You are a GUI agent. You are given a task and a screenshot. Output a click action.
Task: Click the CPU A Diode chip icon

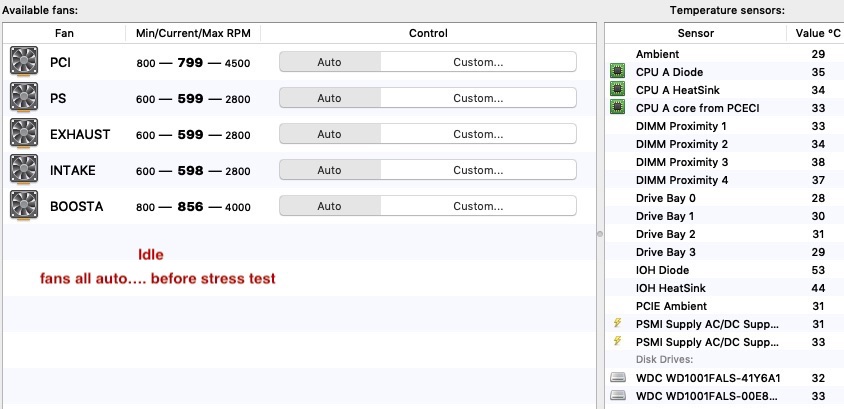point(617,72)
